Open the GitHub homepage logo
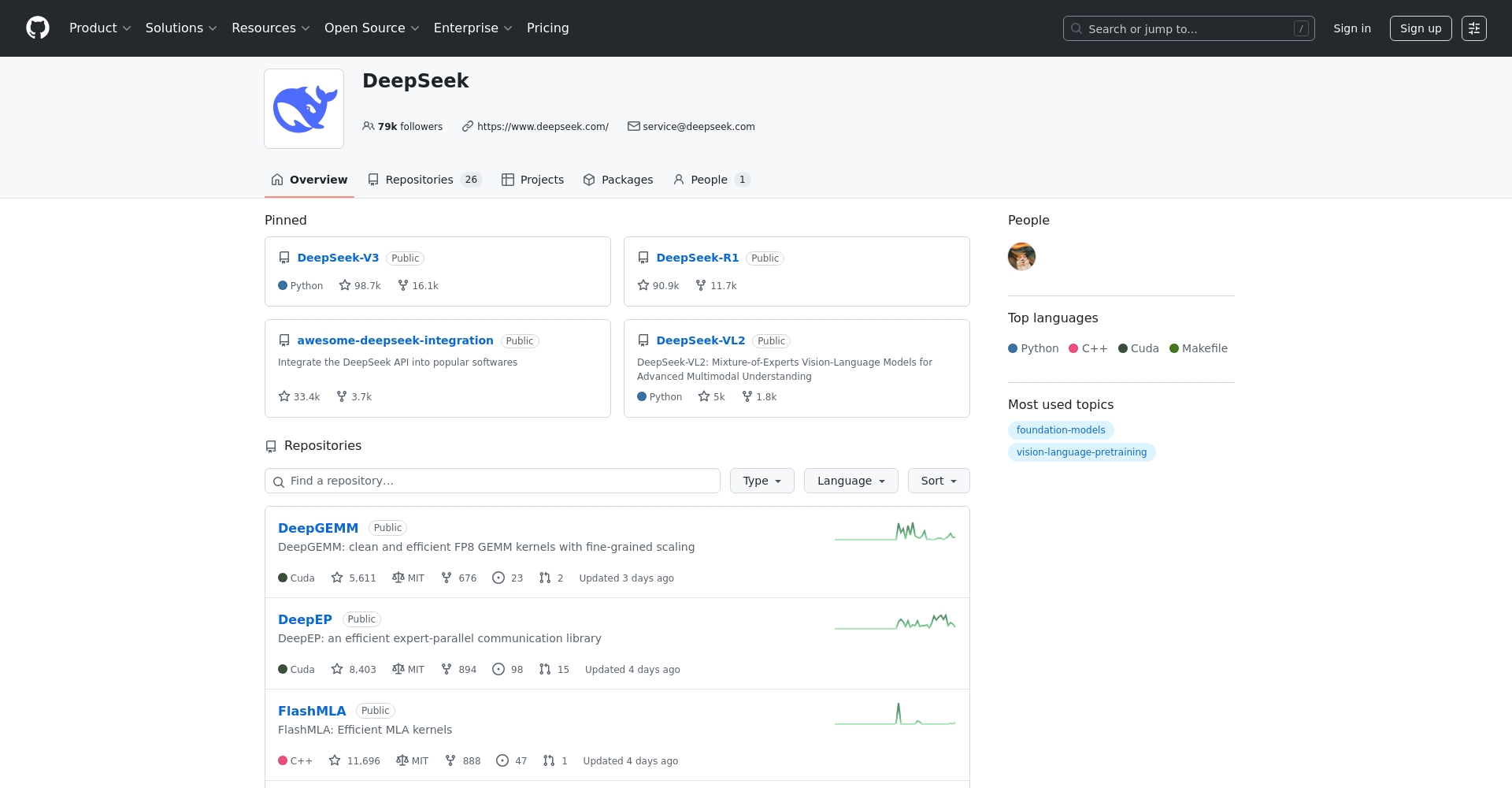The height and width of the screenshot is (788, 1512). [x=38, y=28]
